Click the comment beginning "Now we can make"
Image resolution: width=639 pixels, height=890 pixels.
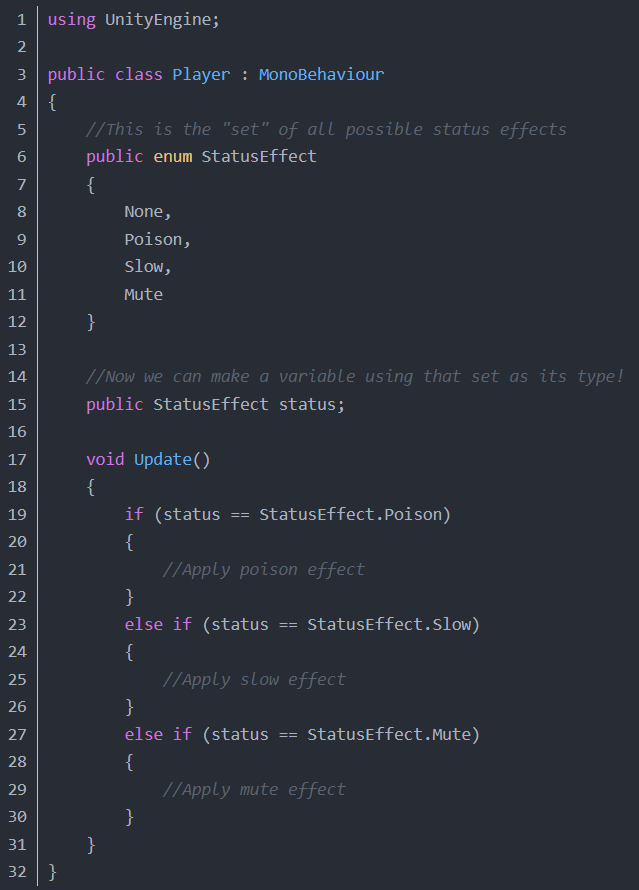(355, 377)
